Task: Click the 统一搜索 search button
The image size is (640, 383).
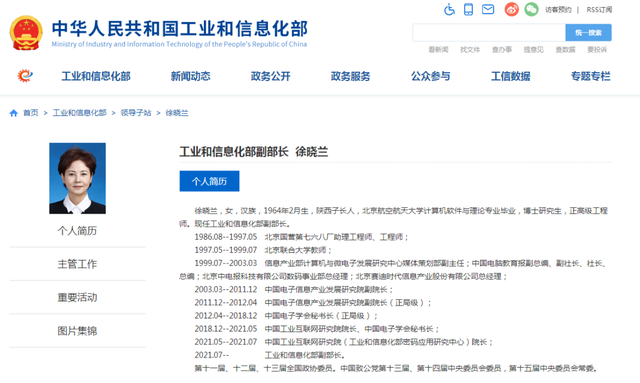Action: 588,33
